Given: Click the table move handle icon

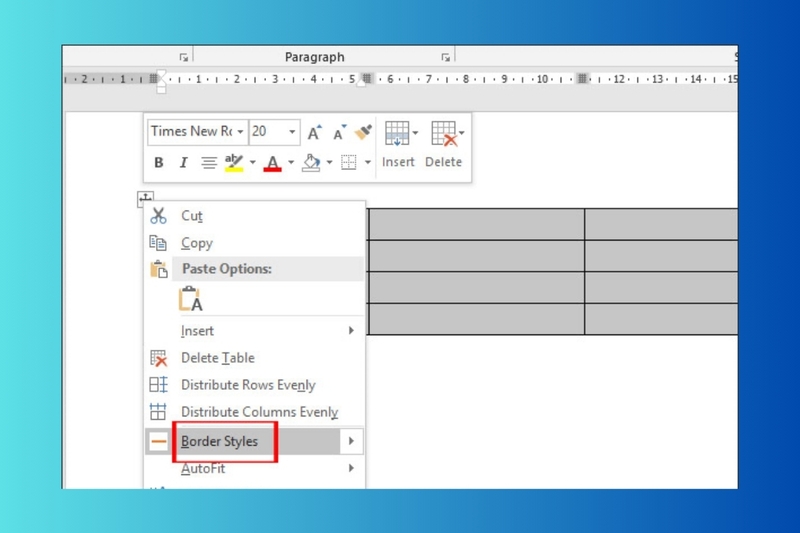Looking at the screenshot, I should [145, 198].
